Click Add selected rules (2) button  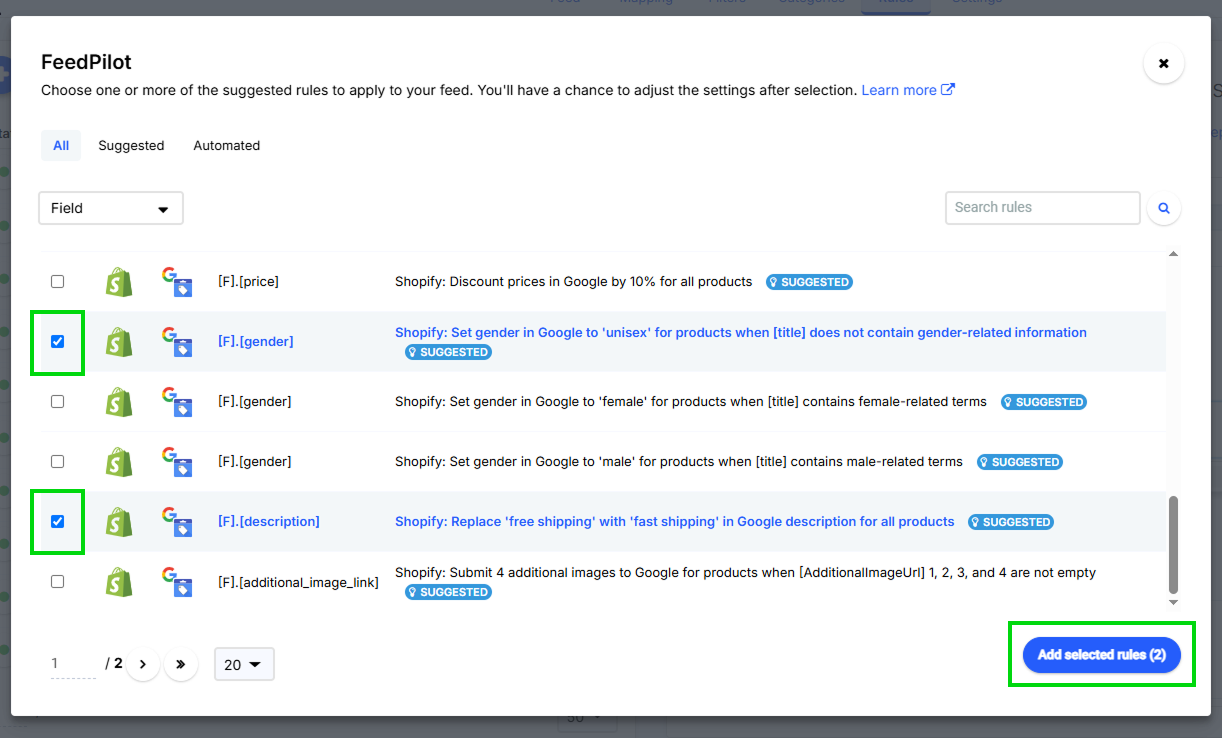[x=1101, y=655]
